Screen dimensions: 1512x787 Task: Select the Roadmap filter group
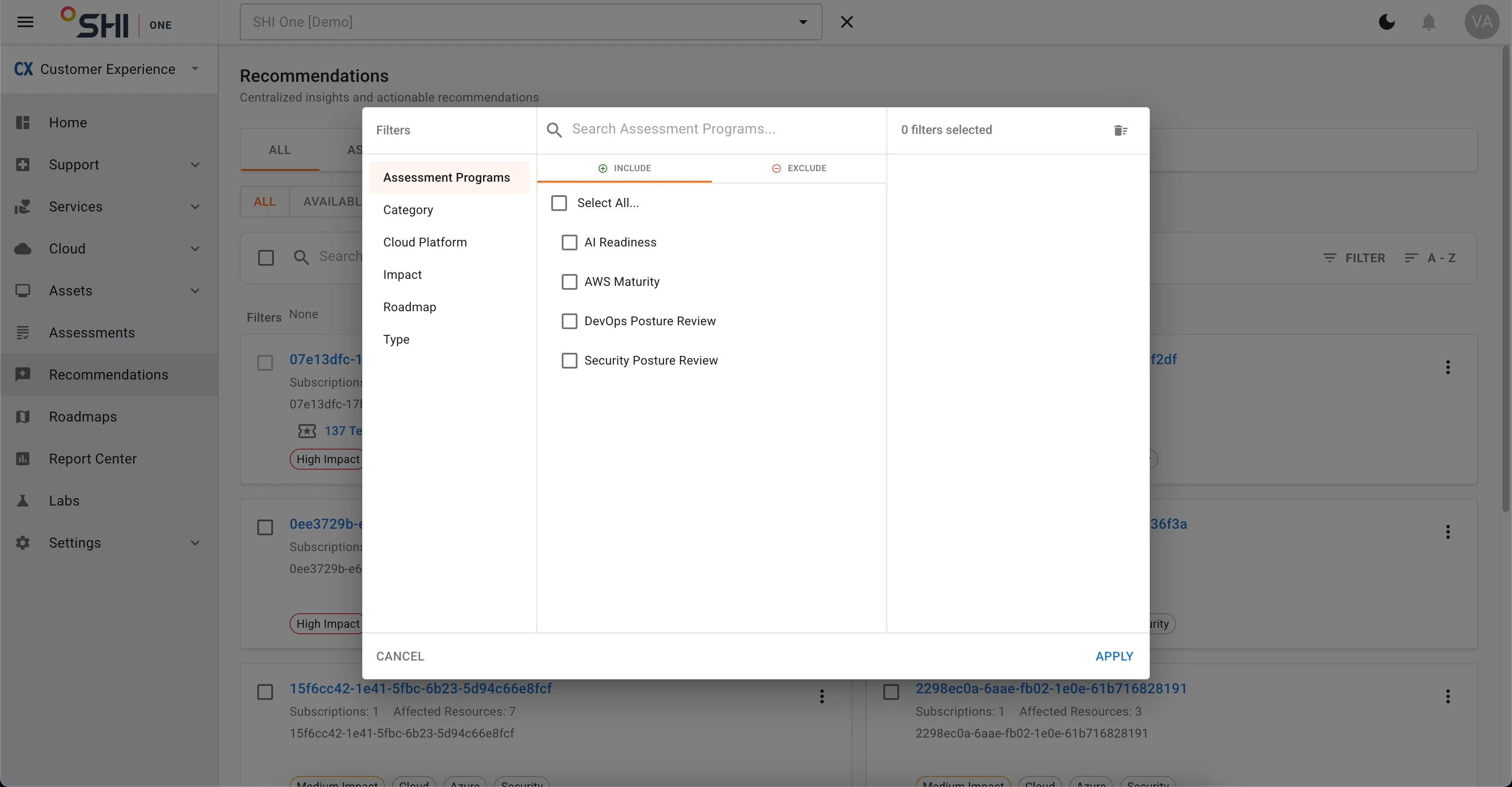click(x=449, y=307)
